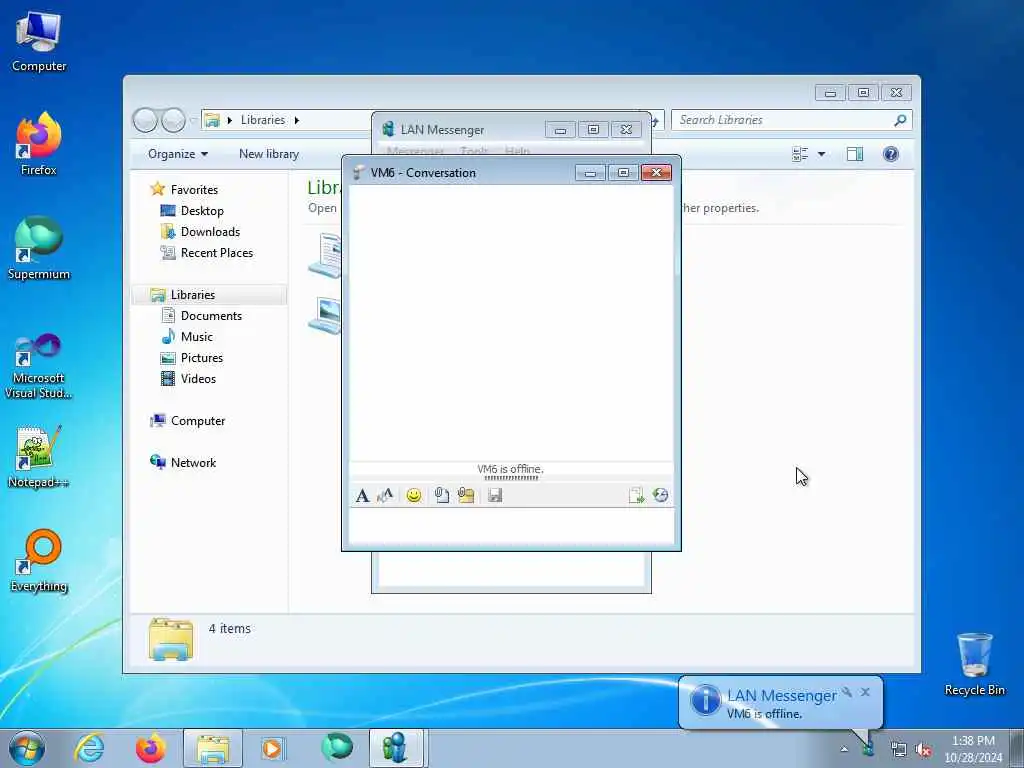This screenshot has height=768, width=1024.
Task: Click the send folder paperclip icon
Action: pyautogui.click(x=466, y=496)
